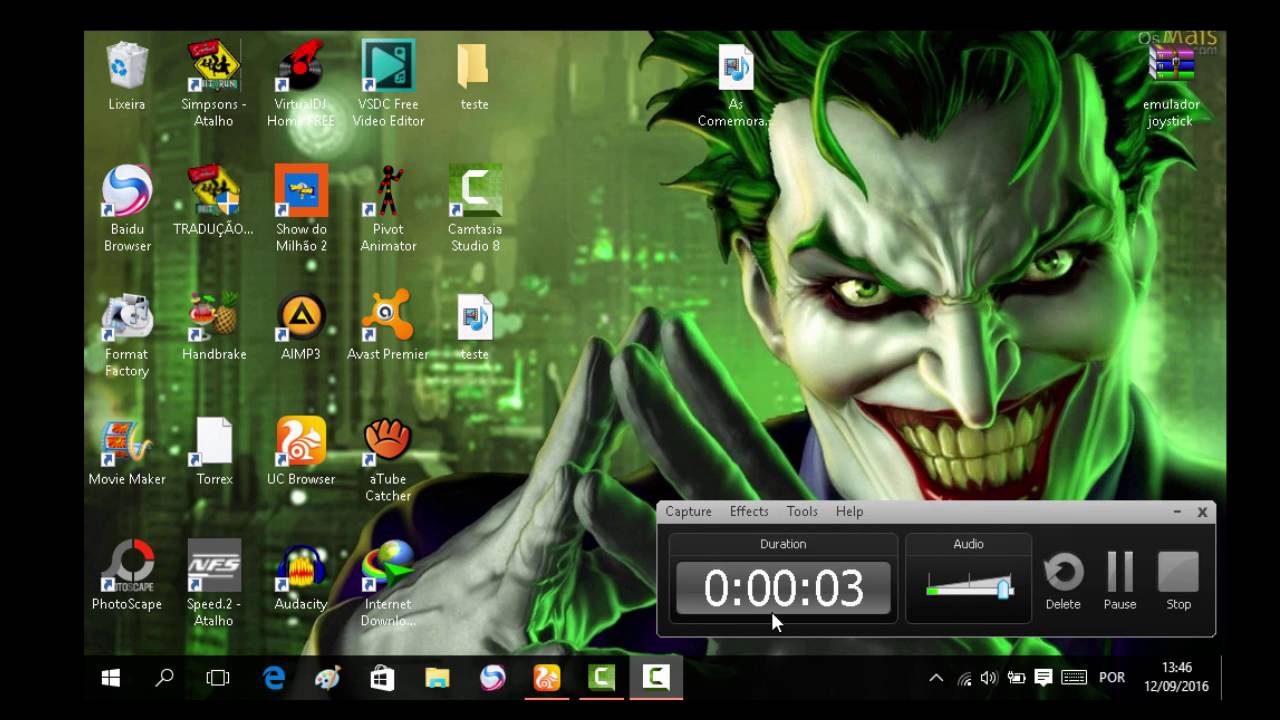Open the Wi-Fi network tray icon
Screen dimensions: 1280x720
964,678
